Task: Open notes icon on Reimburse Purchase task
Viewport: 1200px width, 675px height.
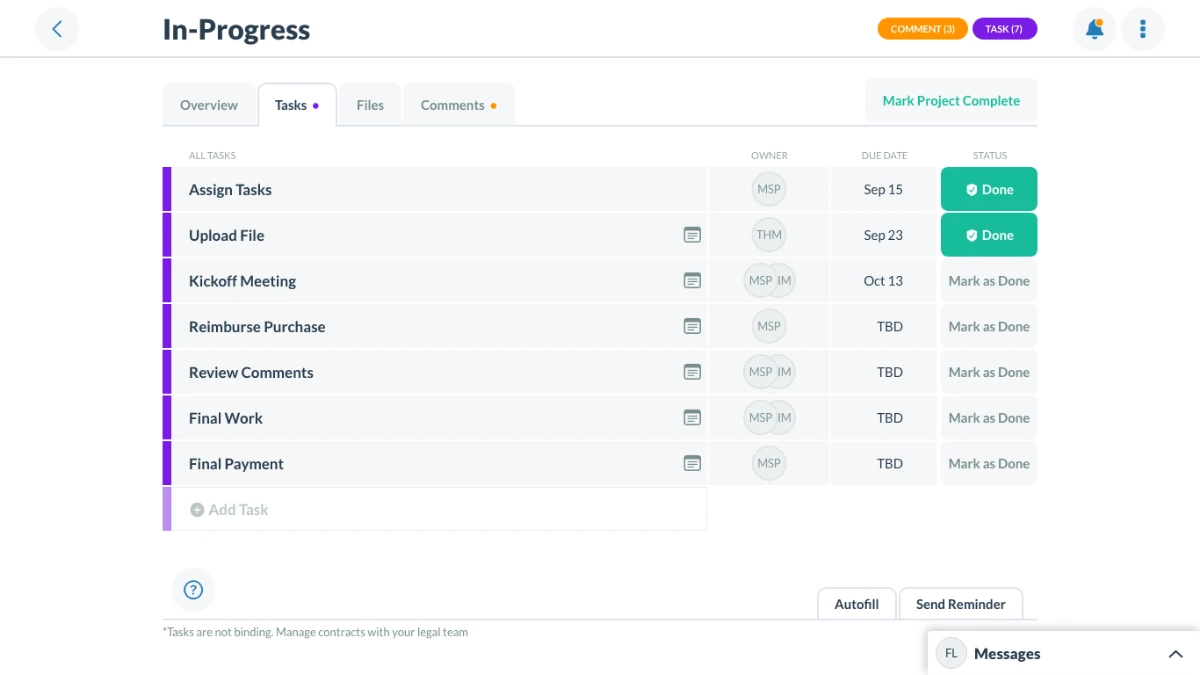Action: point(692,326)
